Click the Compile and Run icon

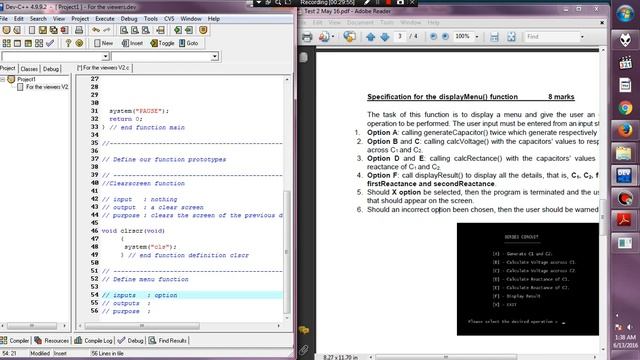tap(28, 43)
